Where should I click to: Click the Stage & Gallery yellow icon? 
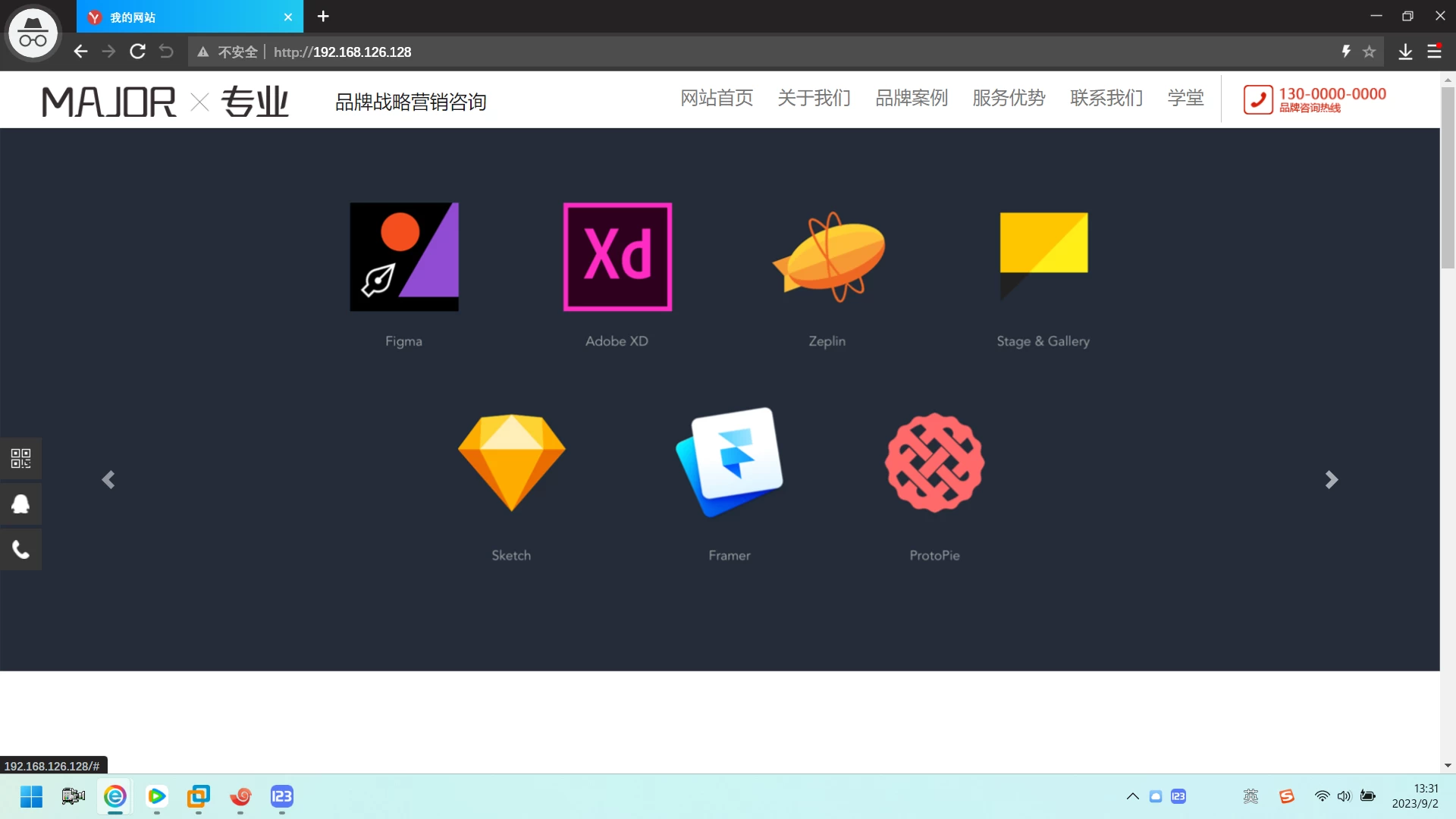point(1043,256)
